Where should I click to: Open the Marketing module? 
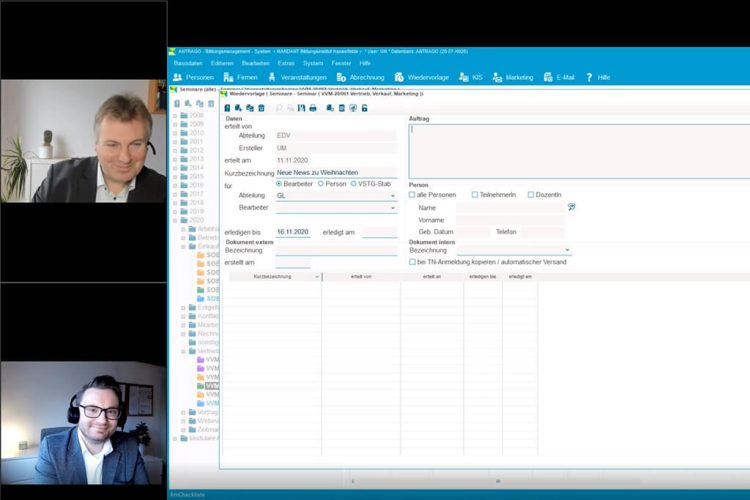coord(512,77)
